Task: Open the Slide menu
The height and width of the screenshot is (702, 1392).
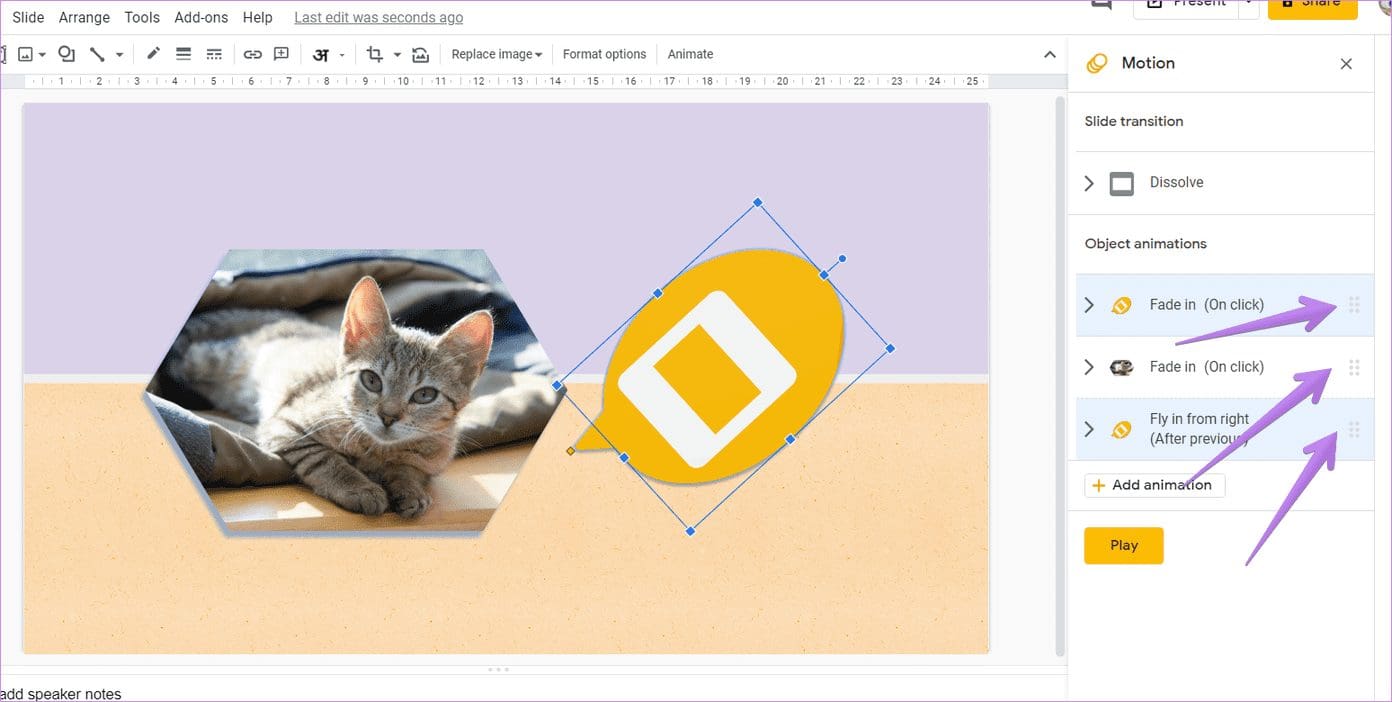Action: (x=28, y=17)
